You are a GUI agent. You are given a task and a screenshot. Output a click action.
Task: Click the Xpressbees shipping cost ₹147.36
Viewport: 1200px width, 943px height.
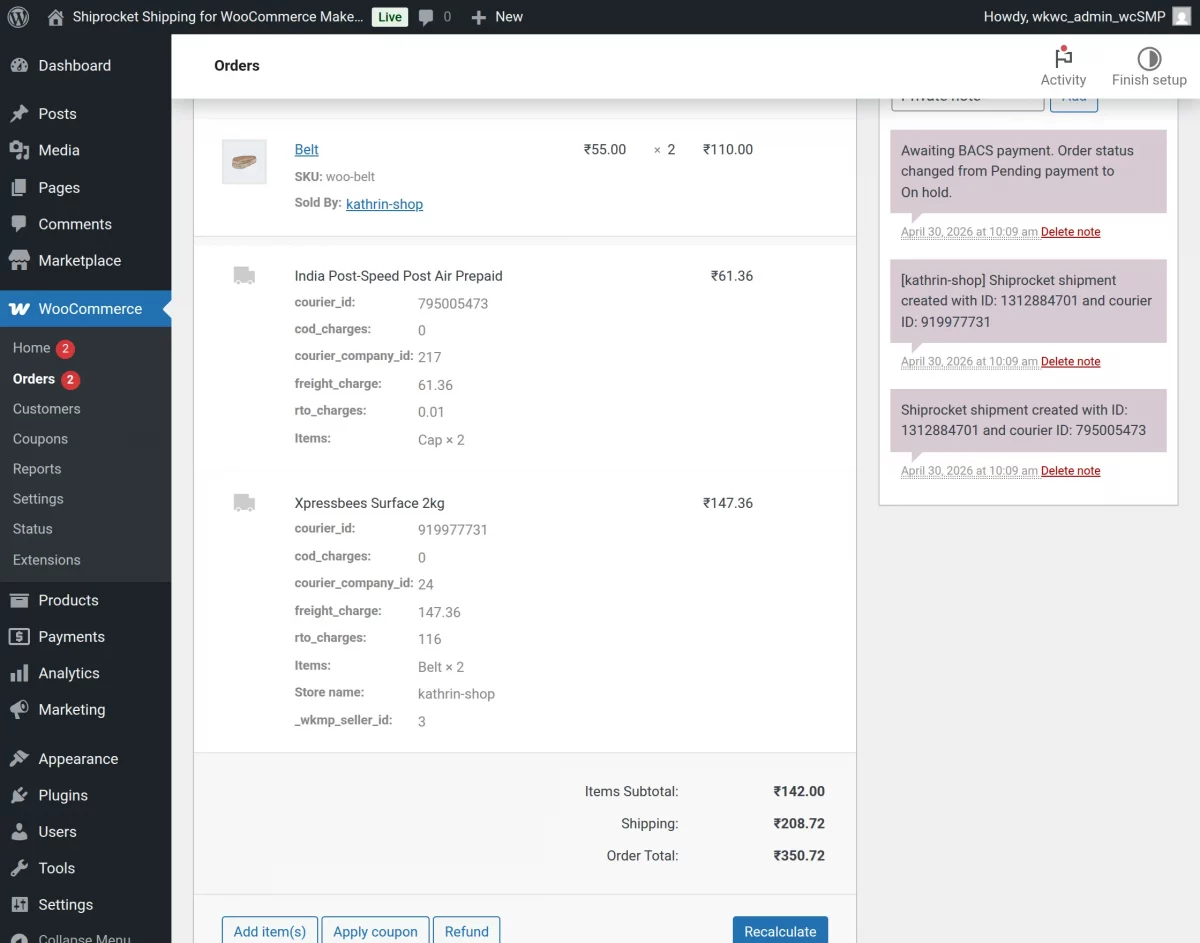728,503
